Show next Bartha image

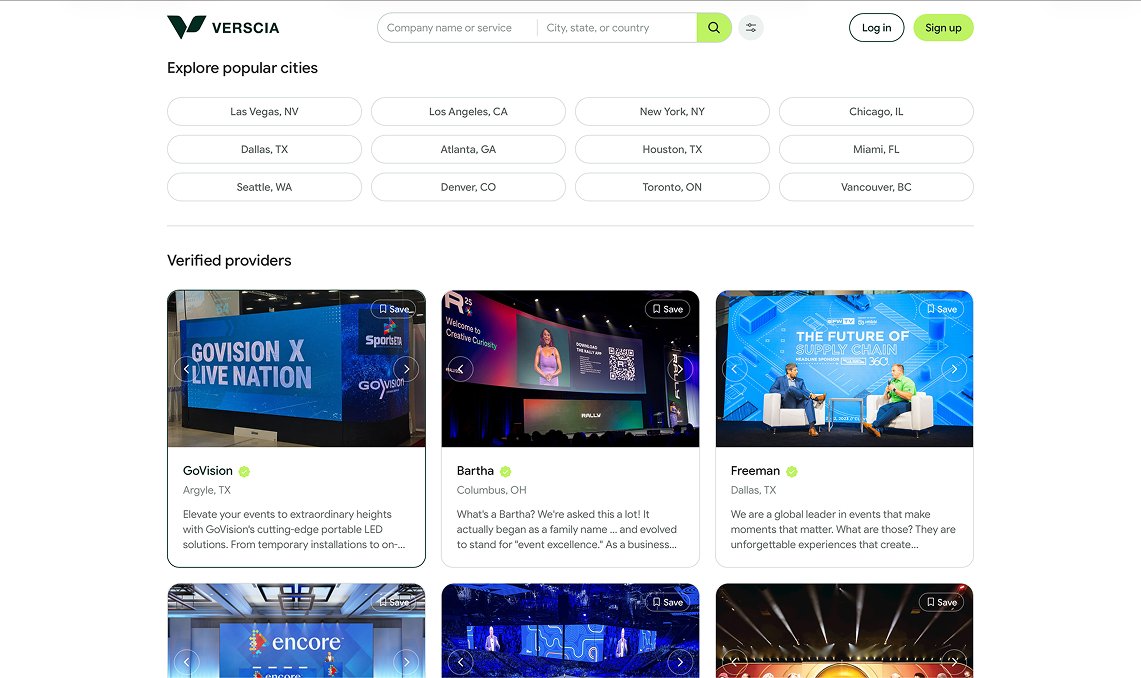(x=680, y=369)
